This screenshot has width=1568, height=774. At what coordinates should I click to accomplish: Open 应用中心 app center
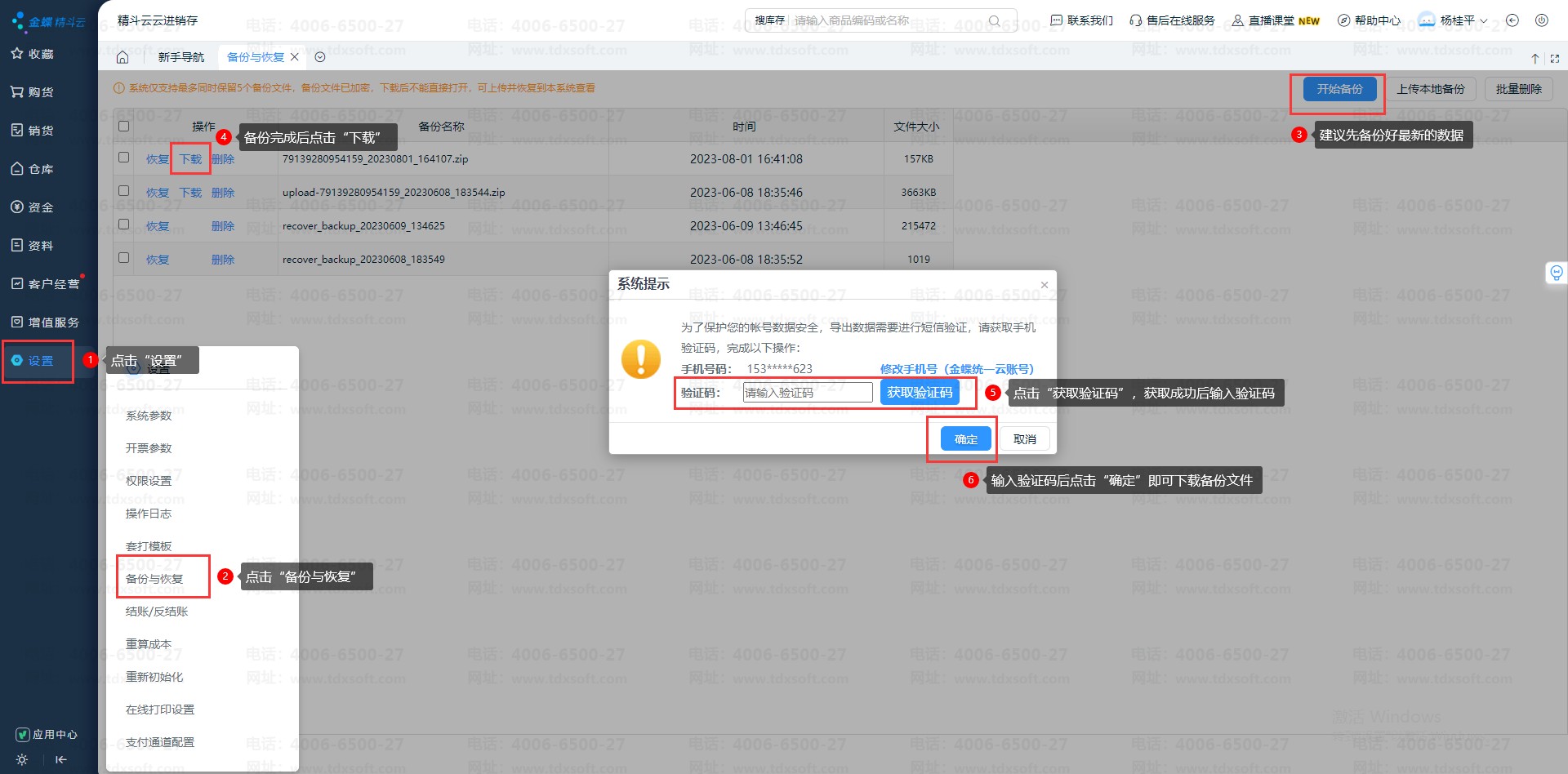47,734
